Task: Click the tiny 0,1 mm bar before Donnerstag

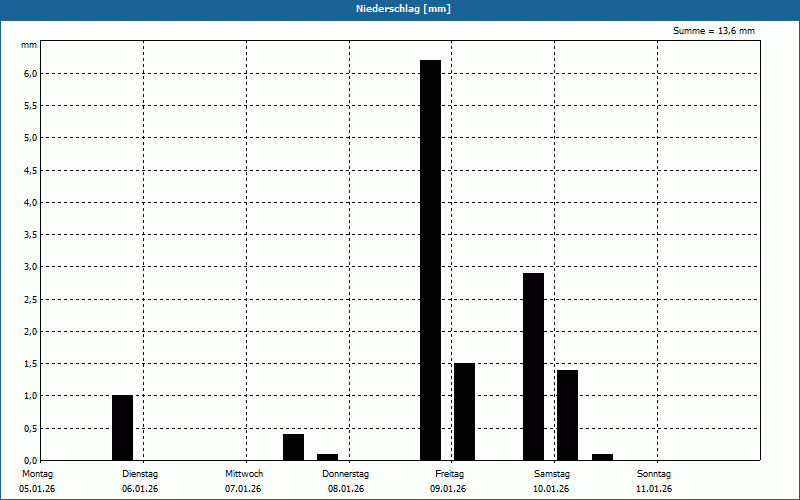Action: [328, 457]
